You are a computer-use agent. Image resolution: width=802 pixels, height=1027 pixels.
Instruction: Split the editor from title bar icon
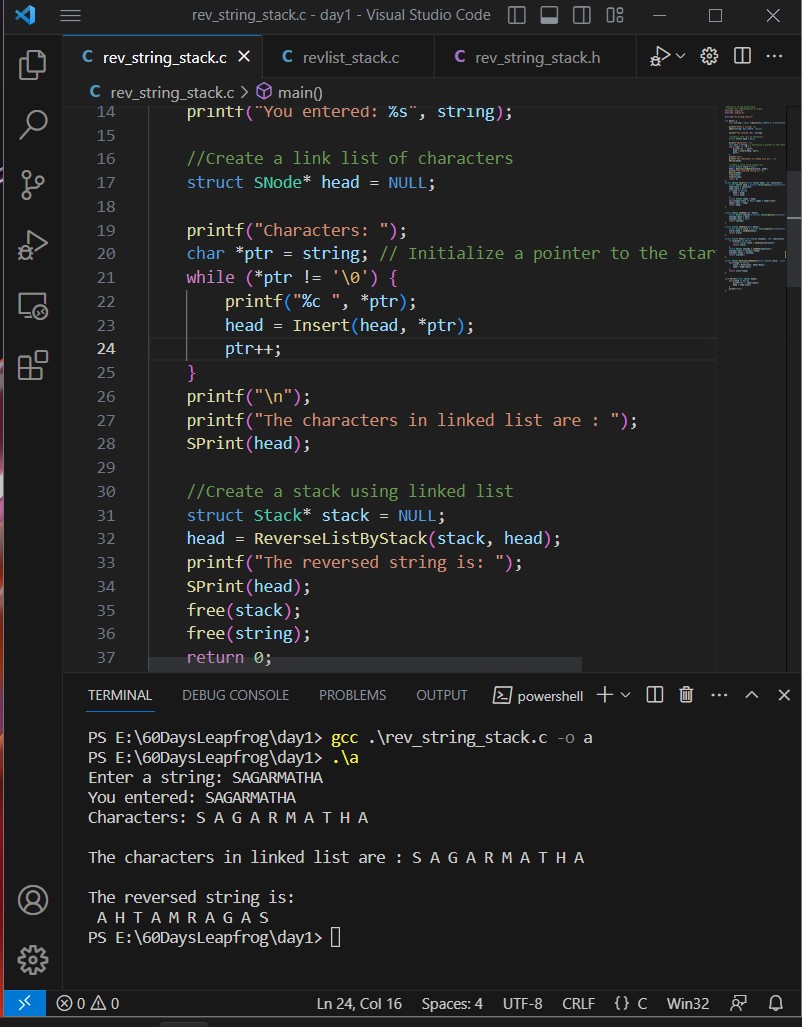coord(741,57)
